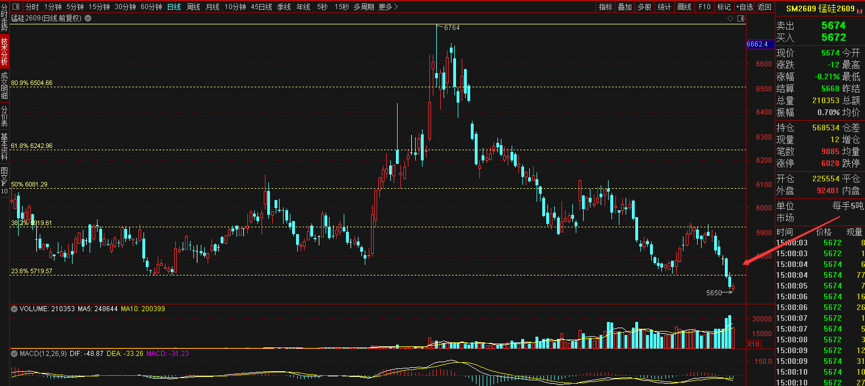Select the 60分钟 period
The image size is (865, 386).
click(x=152, y=7)
